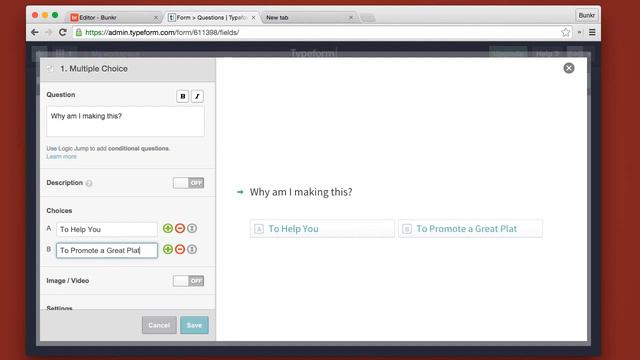640x360 pixels.
Task: Save the multiple choice question
Action: tap(194, 325)
